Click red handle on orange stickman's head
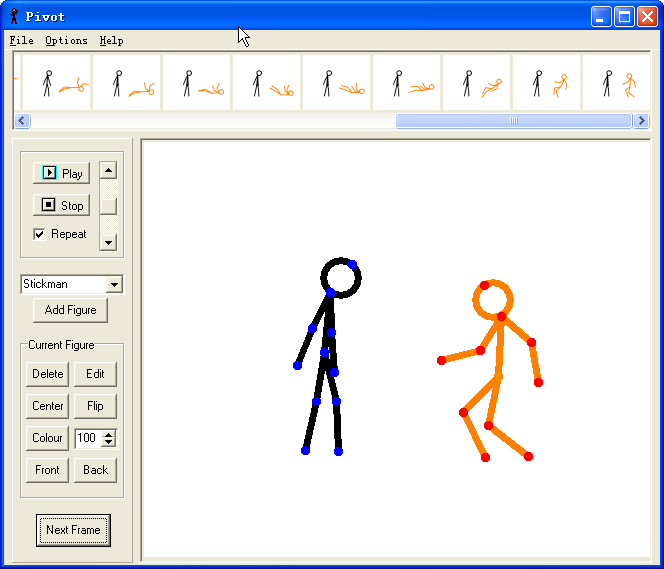This screenshot has width=664, height=569. point(484,286)
